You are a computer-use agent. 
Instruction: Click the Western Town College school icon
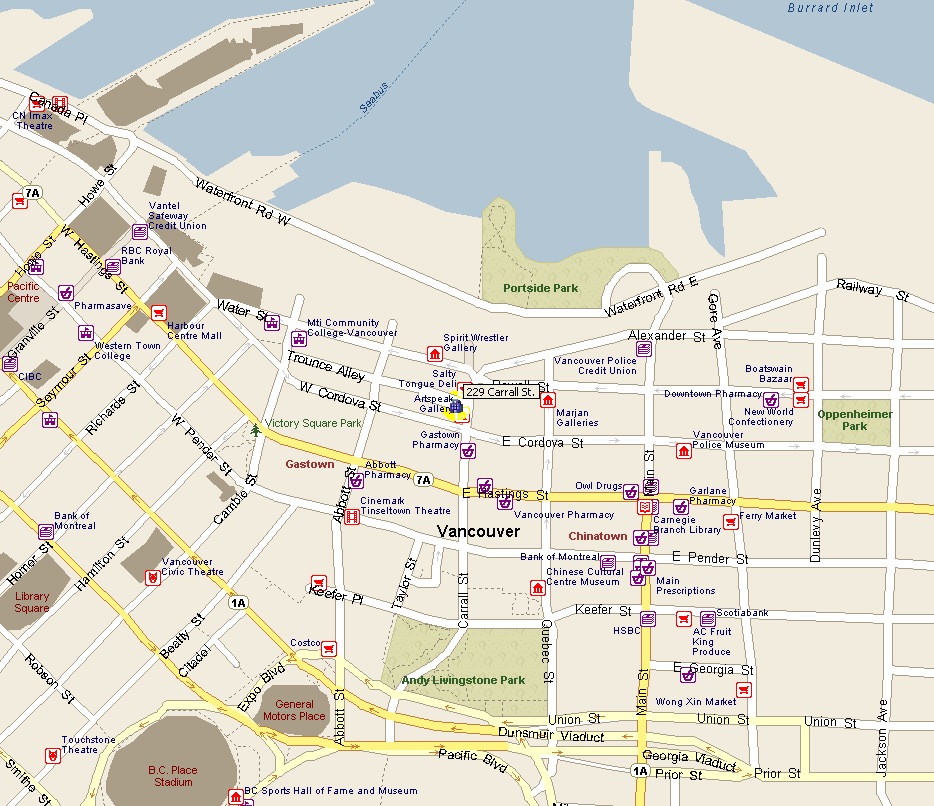coord(86,332)
